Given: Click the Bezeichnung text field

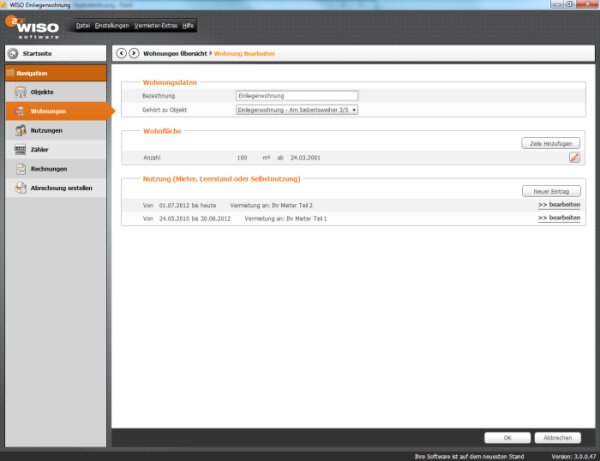Looking at the screenshot, I should point(296,95).
